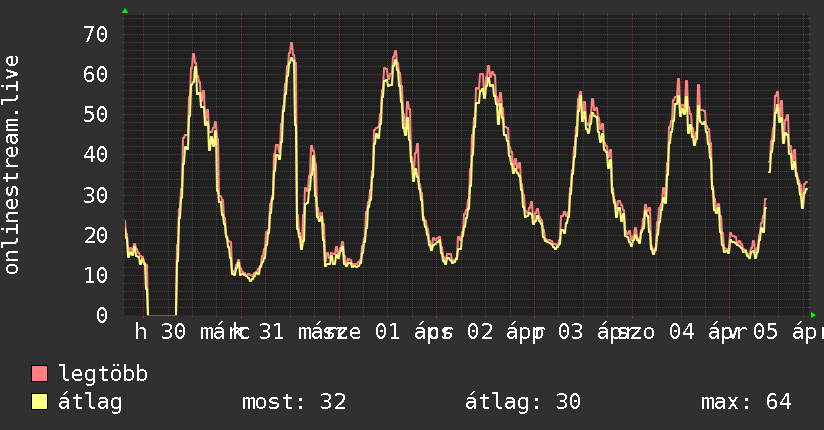The image size is (824, 430).
Task: Click the y-axis label 70
Action: pyautogui.click(x=96, y=35)
